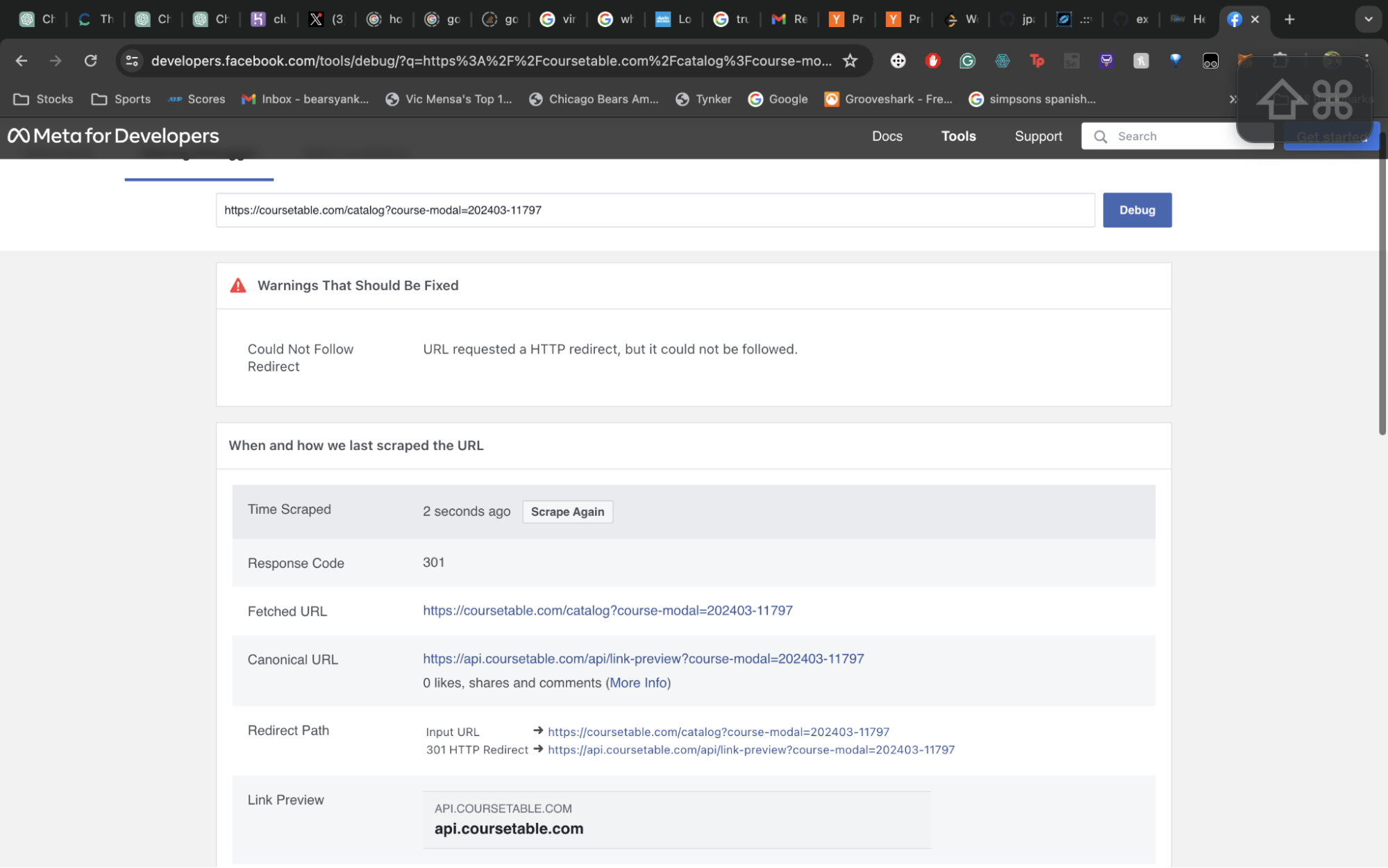Switch to the Heroku 'clu' tab
Screen dimensions: 1388x868
tap(269, 19)
